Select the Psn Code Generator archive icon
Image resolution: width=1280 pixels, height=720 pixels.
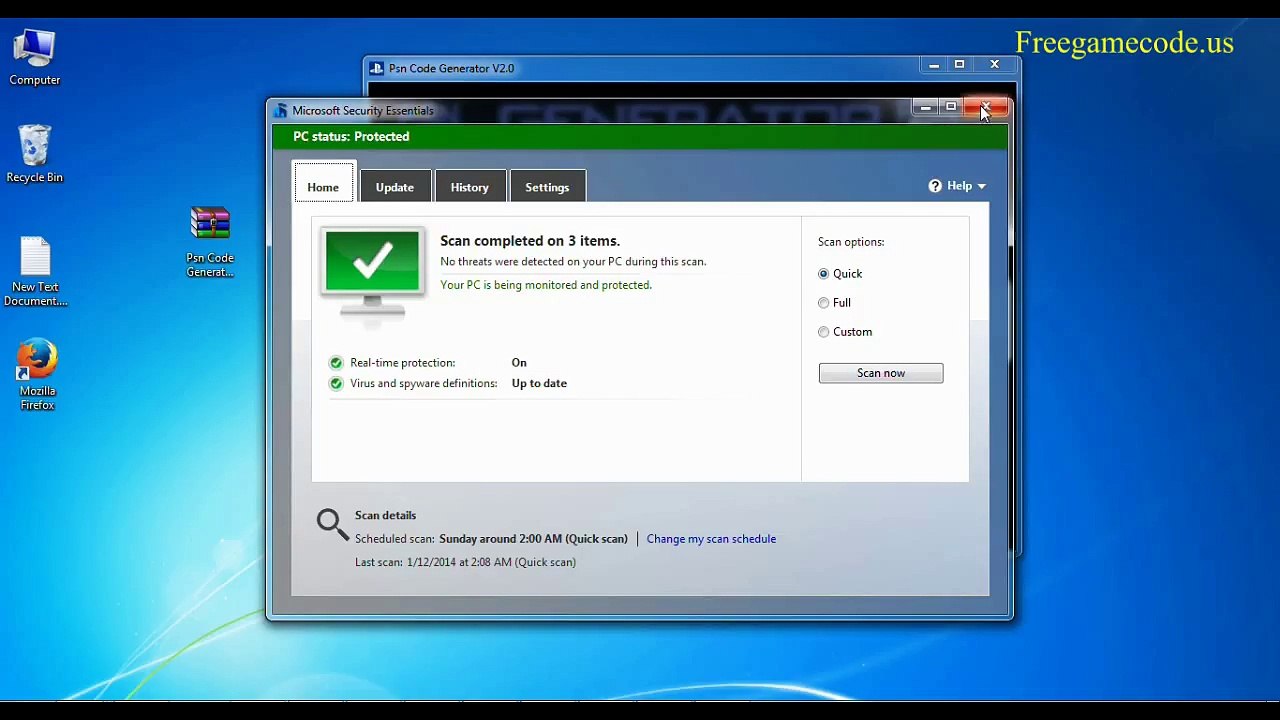(210, 242)
